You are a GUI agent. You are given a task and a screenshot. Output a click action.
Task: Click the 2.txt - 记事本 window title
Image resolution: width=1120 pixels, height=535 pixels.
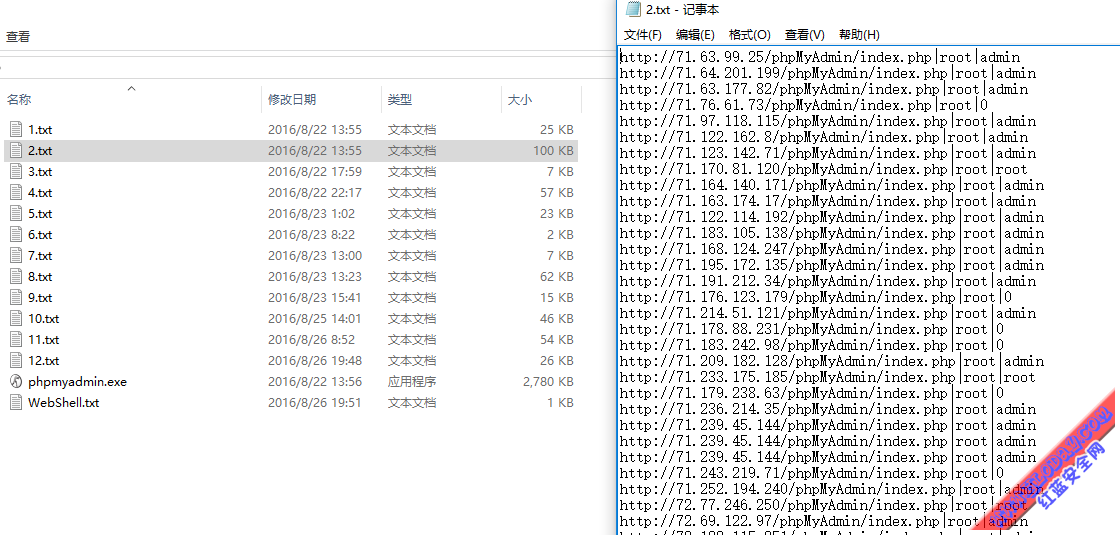(682, 9)
